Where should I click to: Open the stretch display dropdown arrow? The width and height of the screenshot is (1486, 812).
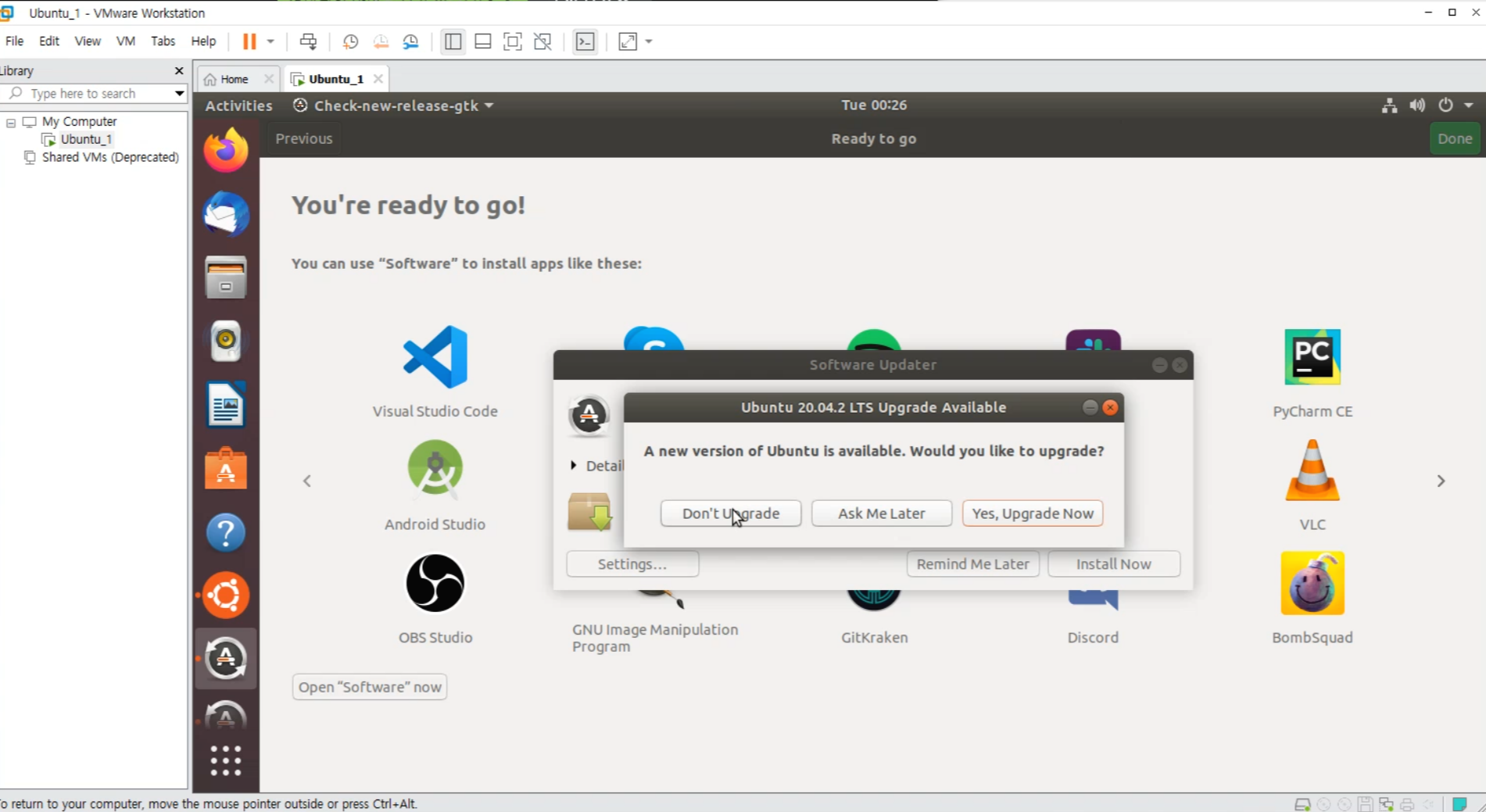coord(649,41)
